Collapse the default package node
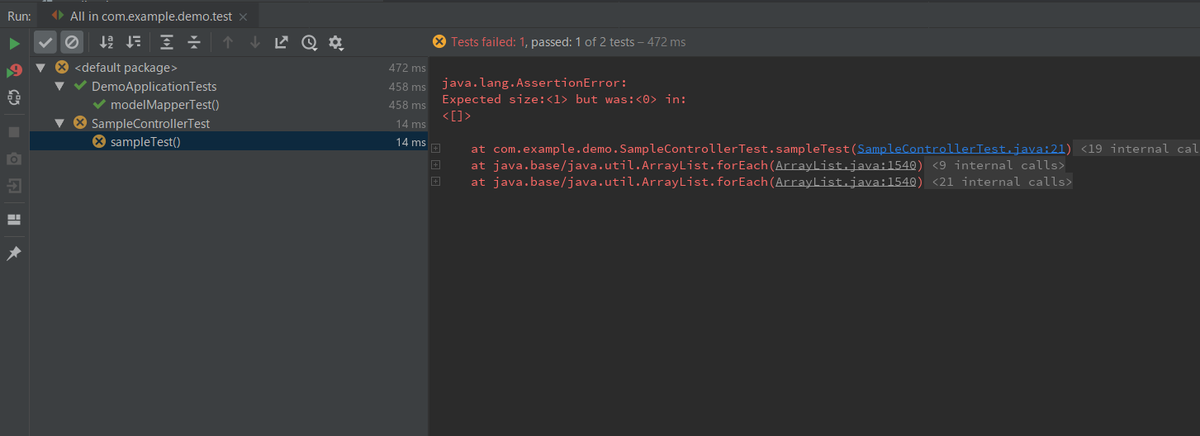This screenshot has width=1200, height=436. pyautogui.click(x=41, y=68)
